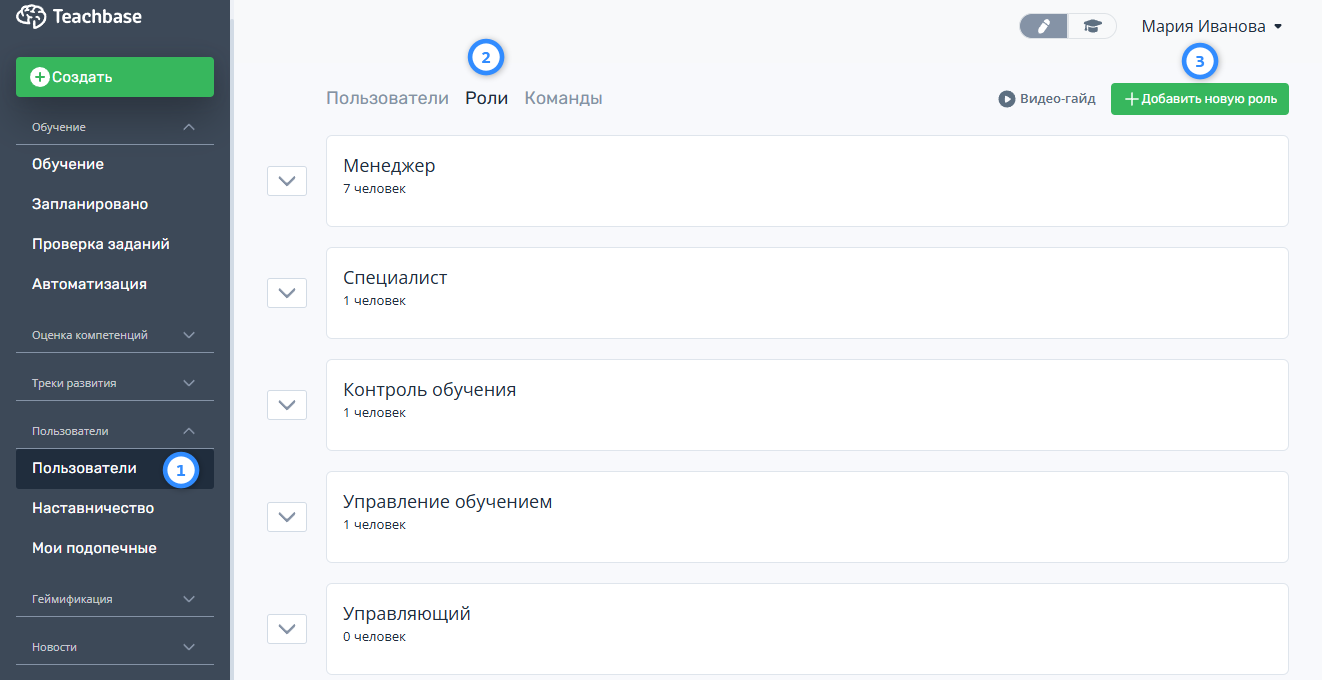
Task: Switch to graduation cap learner mode
Action: click(x=1092, y=27)
